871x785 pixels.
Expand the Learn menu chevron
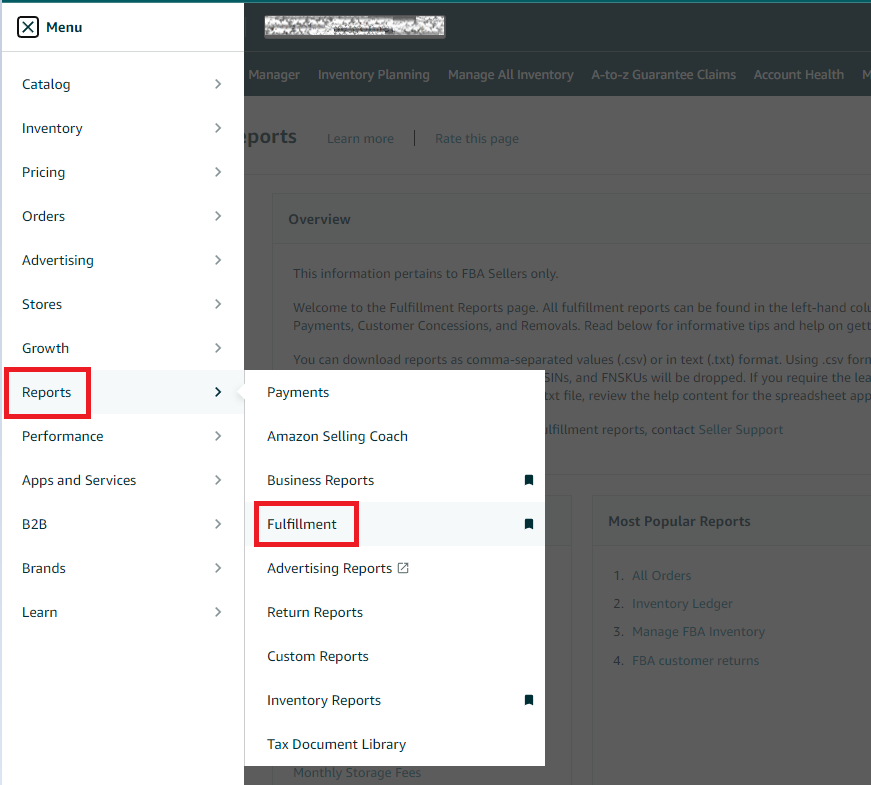point(218,612)
